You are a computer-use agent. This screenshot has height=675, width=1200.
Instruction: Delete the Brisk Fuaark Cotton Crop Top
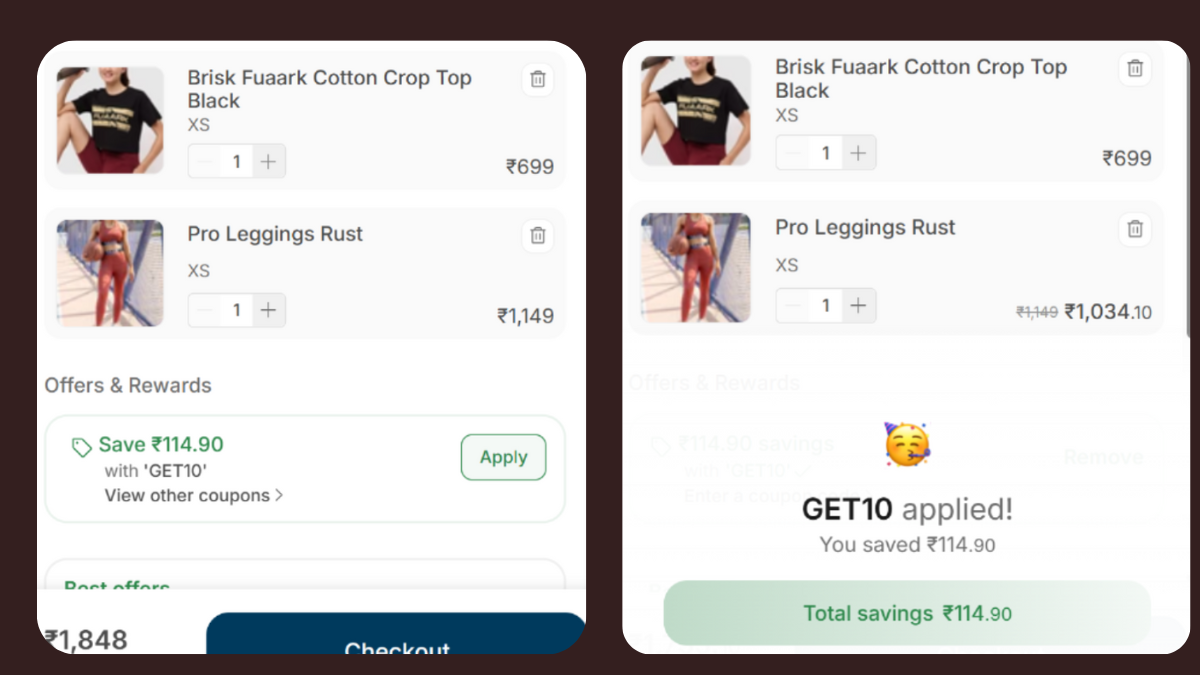point(537,79)
